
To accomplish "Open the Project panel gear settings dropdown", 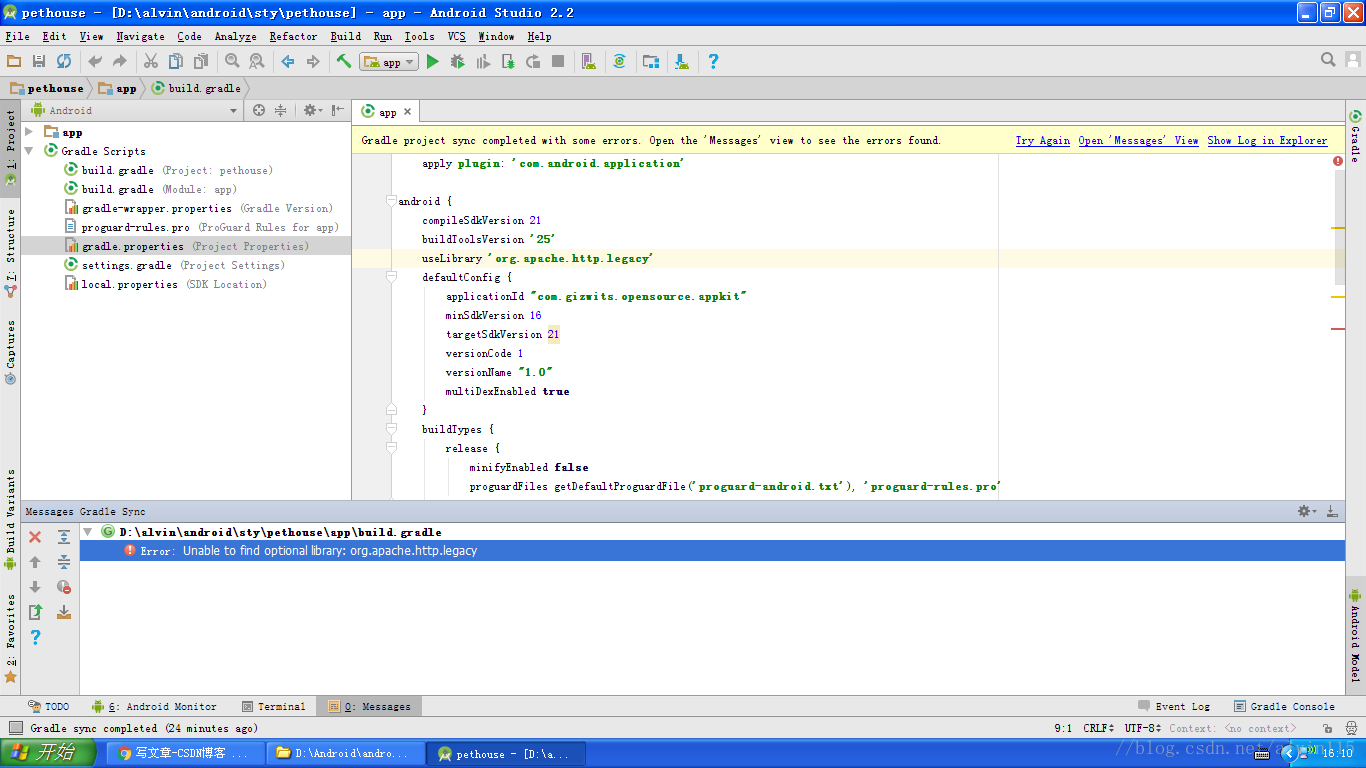I will point(312,111).
